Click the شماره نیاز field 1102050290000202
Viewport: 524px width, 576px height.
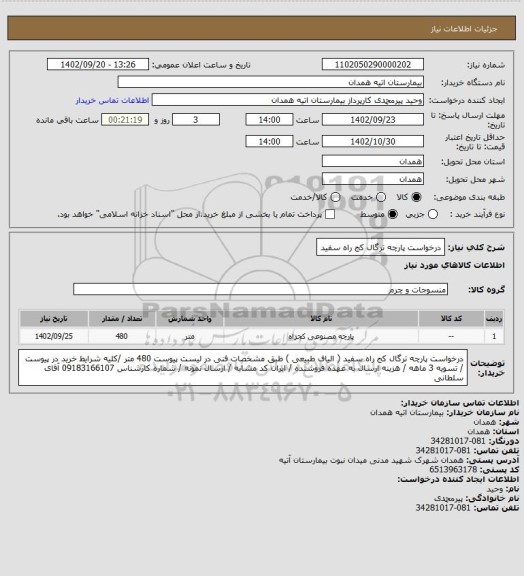click(373, 64)
